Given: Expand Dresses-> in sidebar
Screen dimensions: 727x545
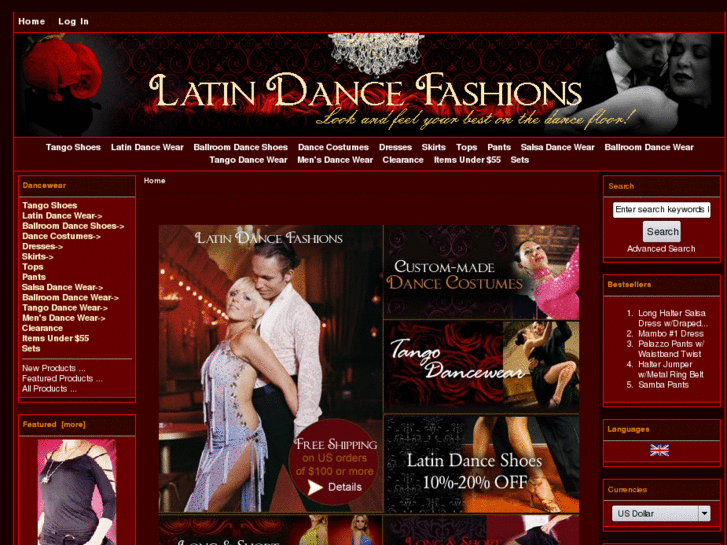Looking at the screenshot, I should point(42,246).
